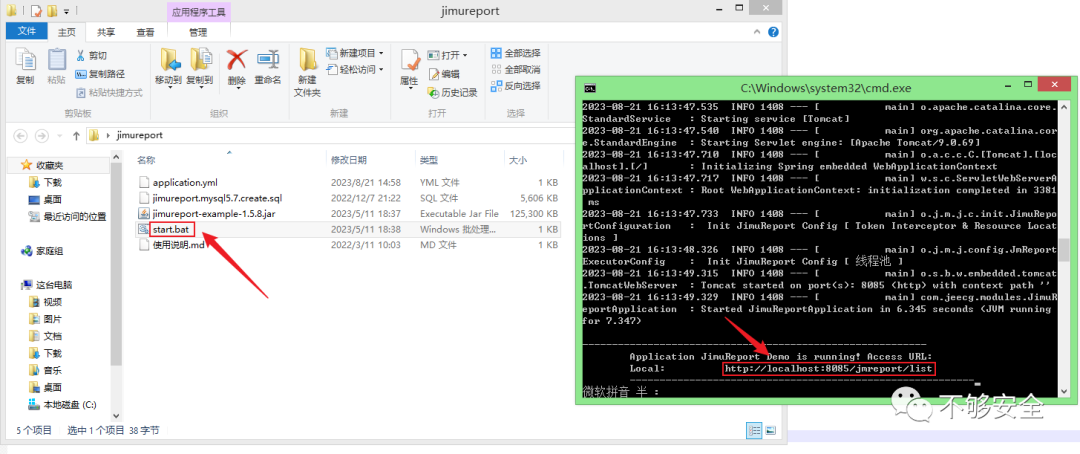Click the Back navigation arrow
This screenshot has width=1080, height=454.
[x=20, y=136]
